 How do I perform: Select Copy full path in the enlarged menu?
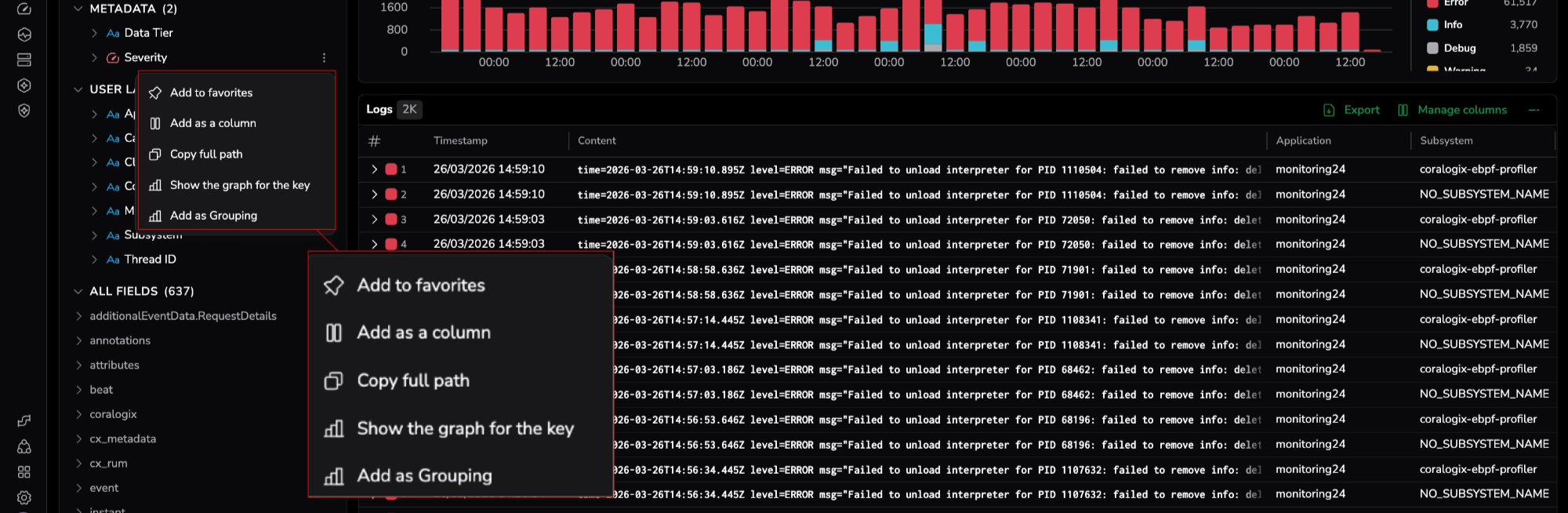coord(413,380)
